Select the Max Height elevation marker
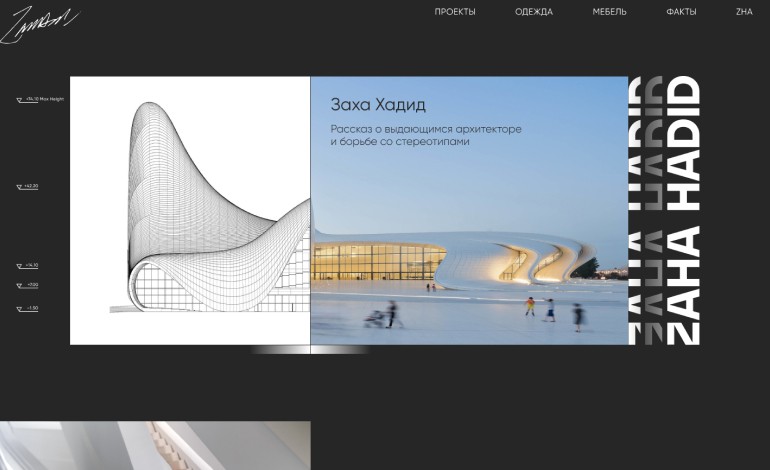The width and height of the screenshot is (770, 470). click(x=40, y=100)
